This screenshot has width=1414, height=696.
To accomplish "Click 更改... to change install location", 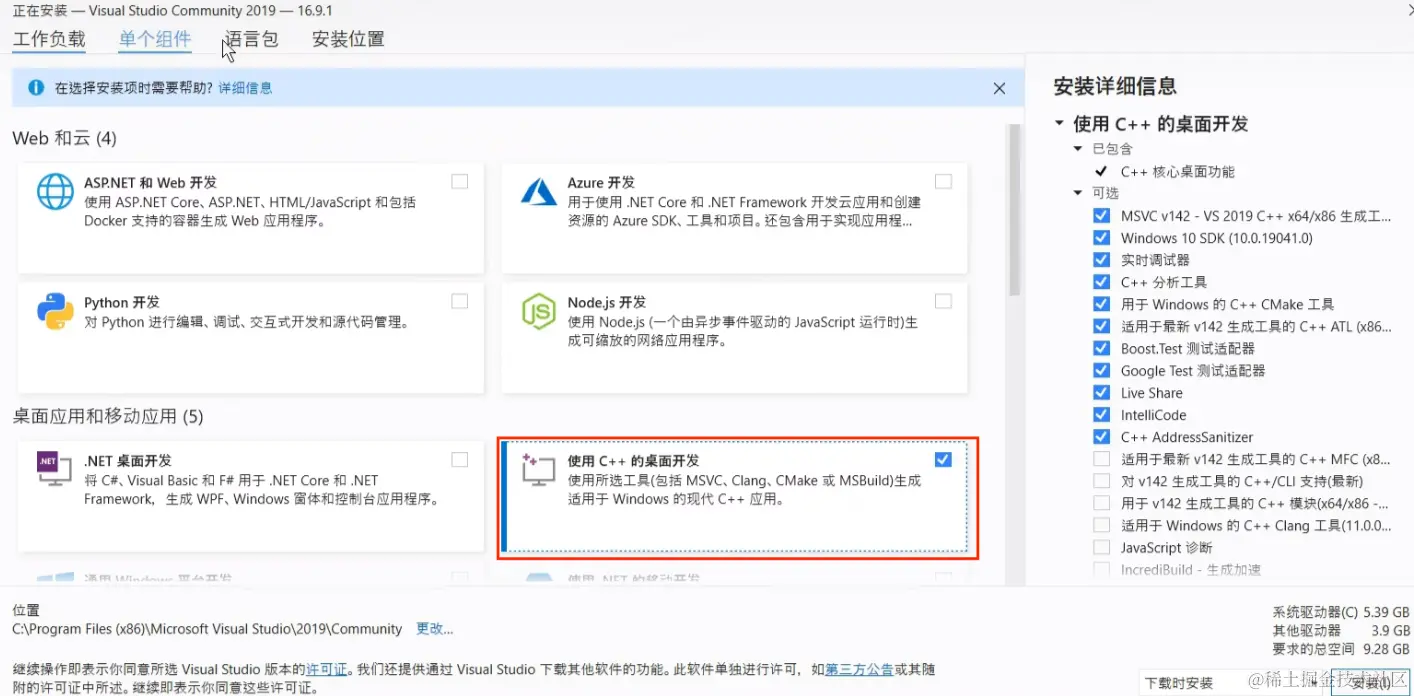I will (x=435, y=629).
